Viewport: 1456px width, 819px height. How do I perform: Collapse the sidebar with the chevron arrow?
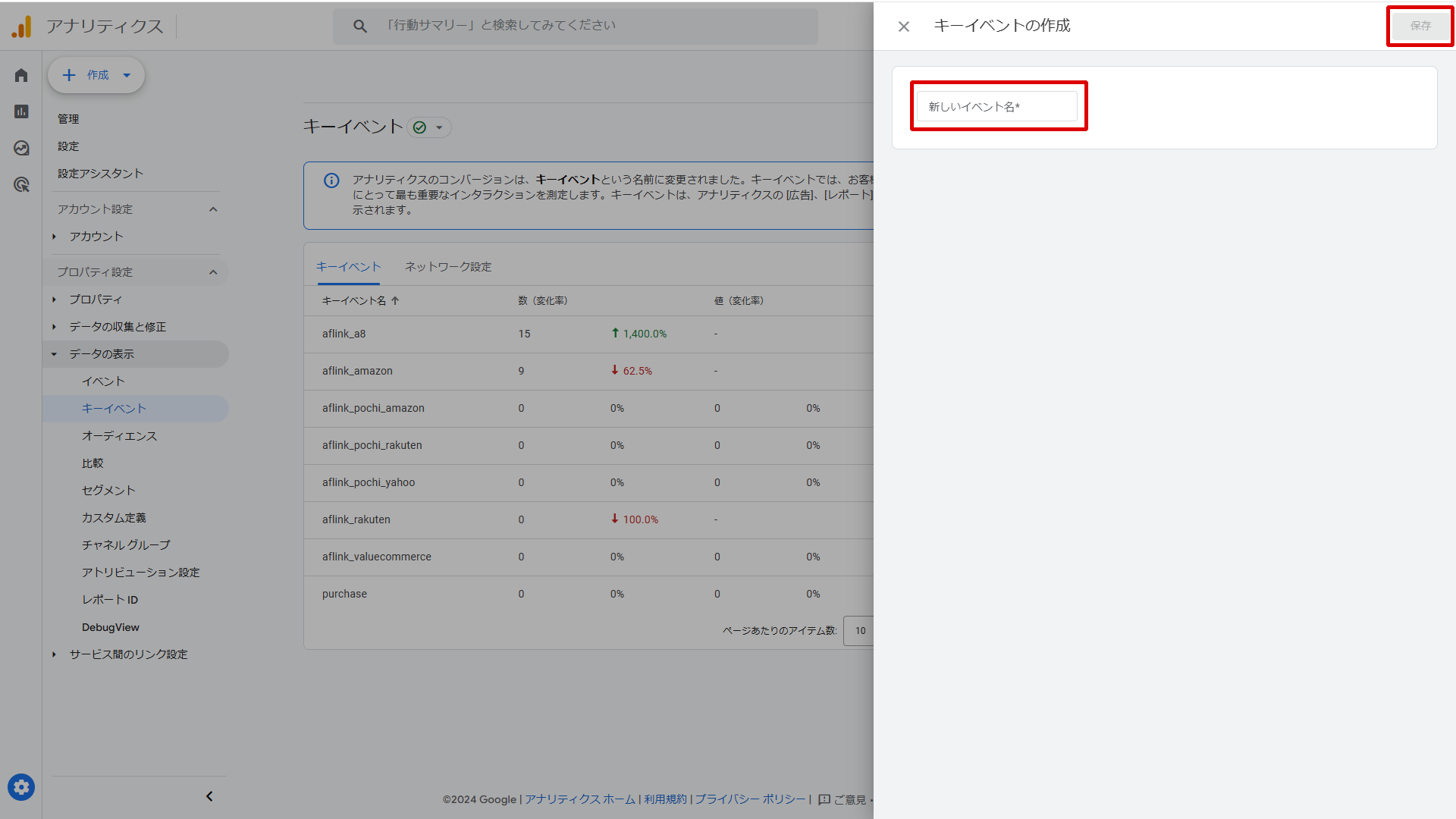pos(209,796)
